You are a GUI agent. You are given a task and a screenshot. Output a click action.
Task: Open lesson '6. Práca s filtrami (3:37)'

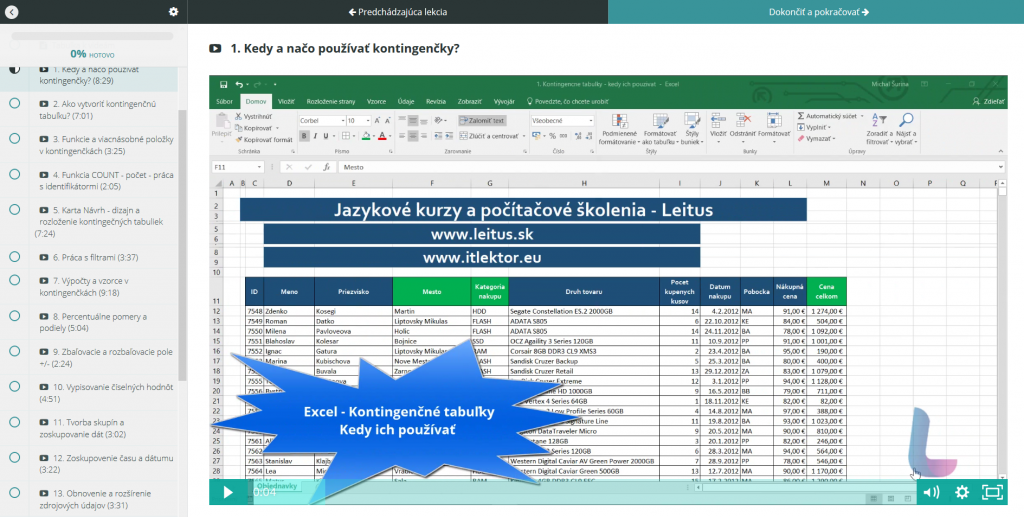point(89,257)
